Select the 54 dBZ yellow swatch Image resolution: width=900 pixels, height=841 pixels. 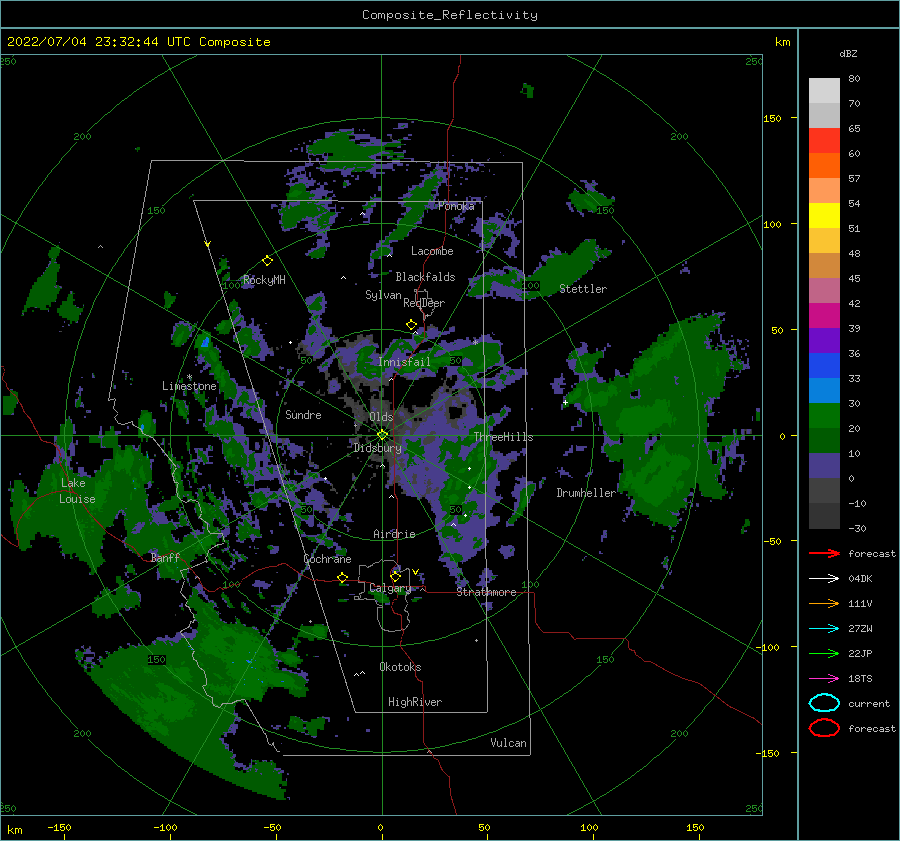point(824,215)
